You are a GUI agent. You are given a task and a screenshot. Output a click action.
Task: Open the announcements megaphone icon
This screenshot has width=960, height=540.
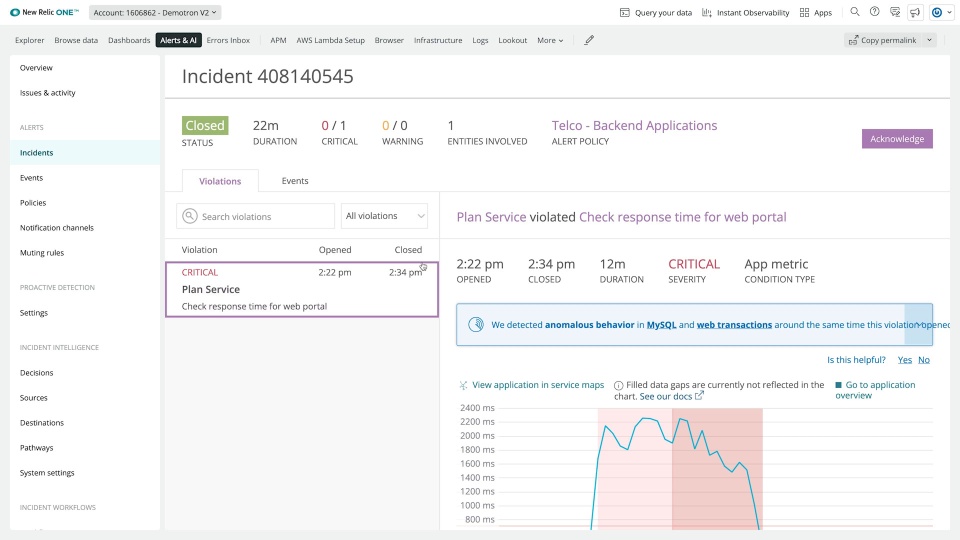tap(915, 12)
